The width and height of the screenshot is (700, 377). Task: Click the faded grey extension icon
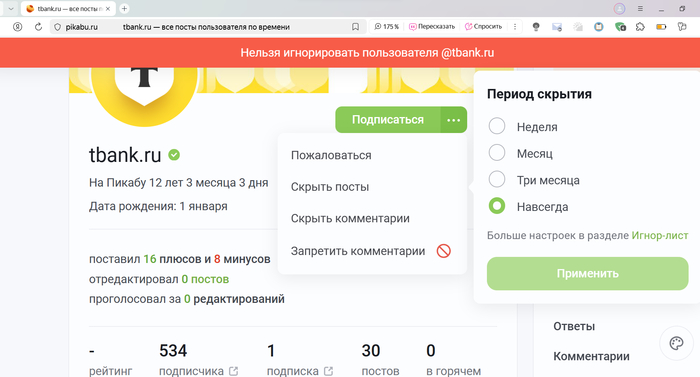(578, 27)
